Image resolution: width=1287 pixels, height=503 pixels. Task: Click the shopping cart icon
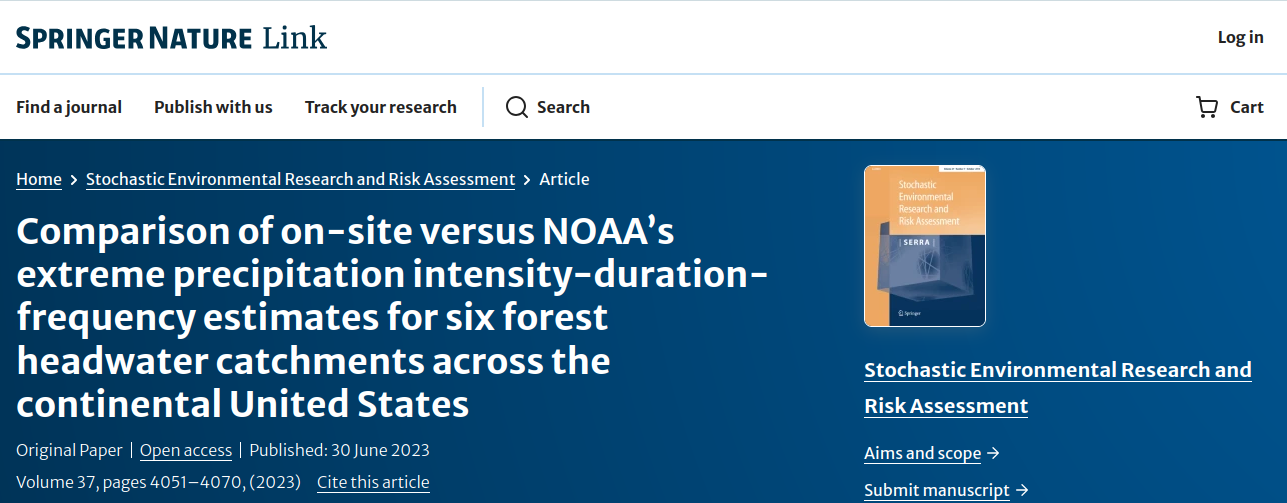pos(1207,107)
